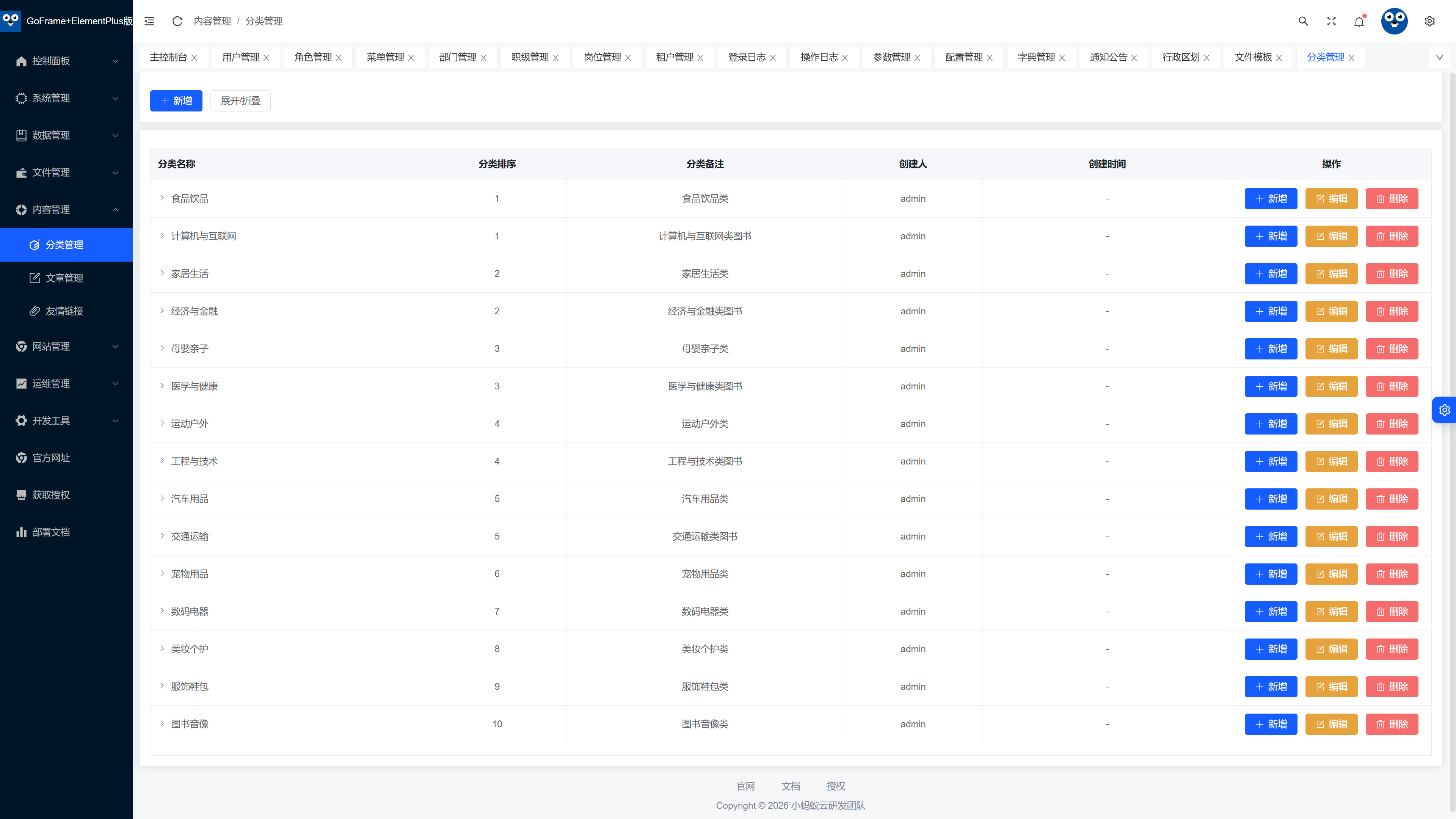The image size is (1456, 819).
Task: Switch to the 用户管理 tab
Action: [x=241, y=57]
